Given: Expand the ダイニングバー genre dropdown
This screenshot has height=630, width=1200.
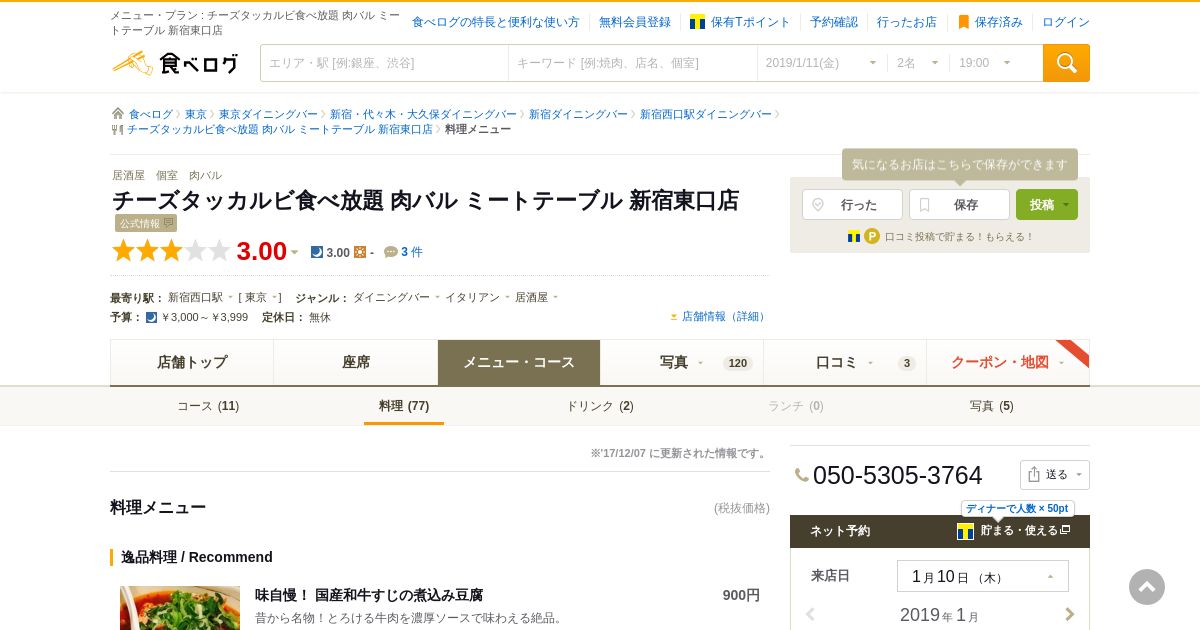Looking at the screenshot, I should [437, 297].
